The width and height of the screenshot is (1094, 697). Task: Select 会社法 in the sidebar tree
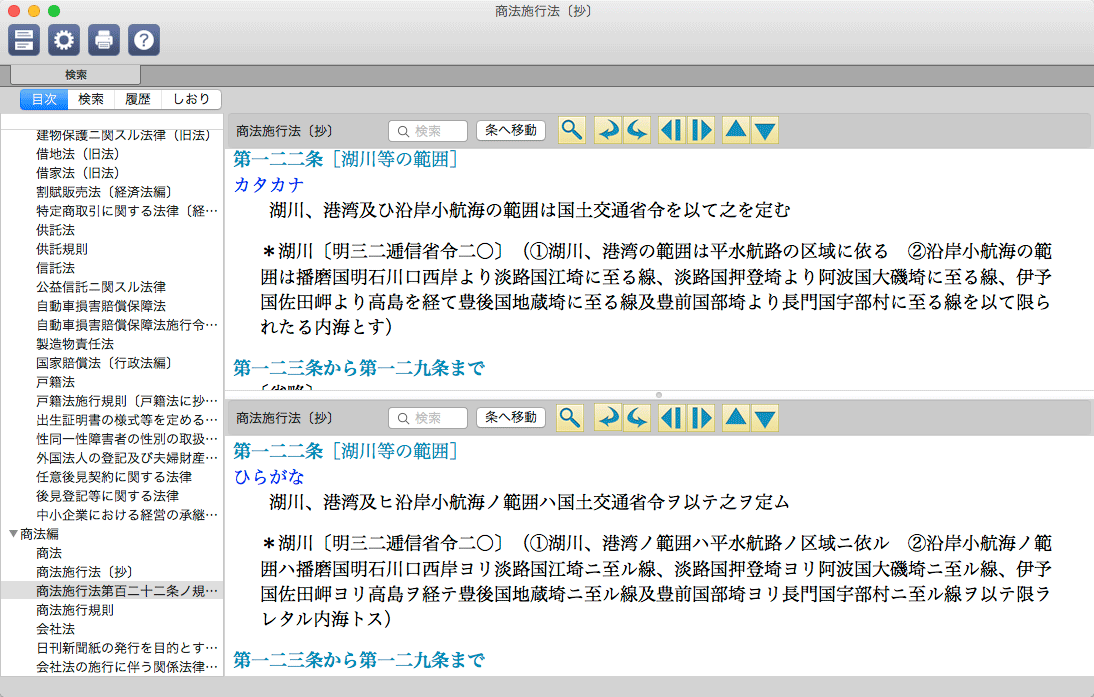coord(55,629)
